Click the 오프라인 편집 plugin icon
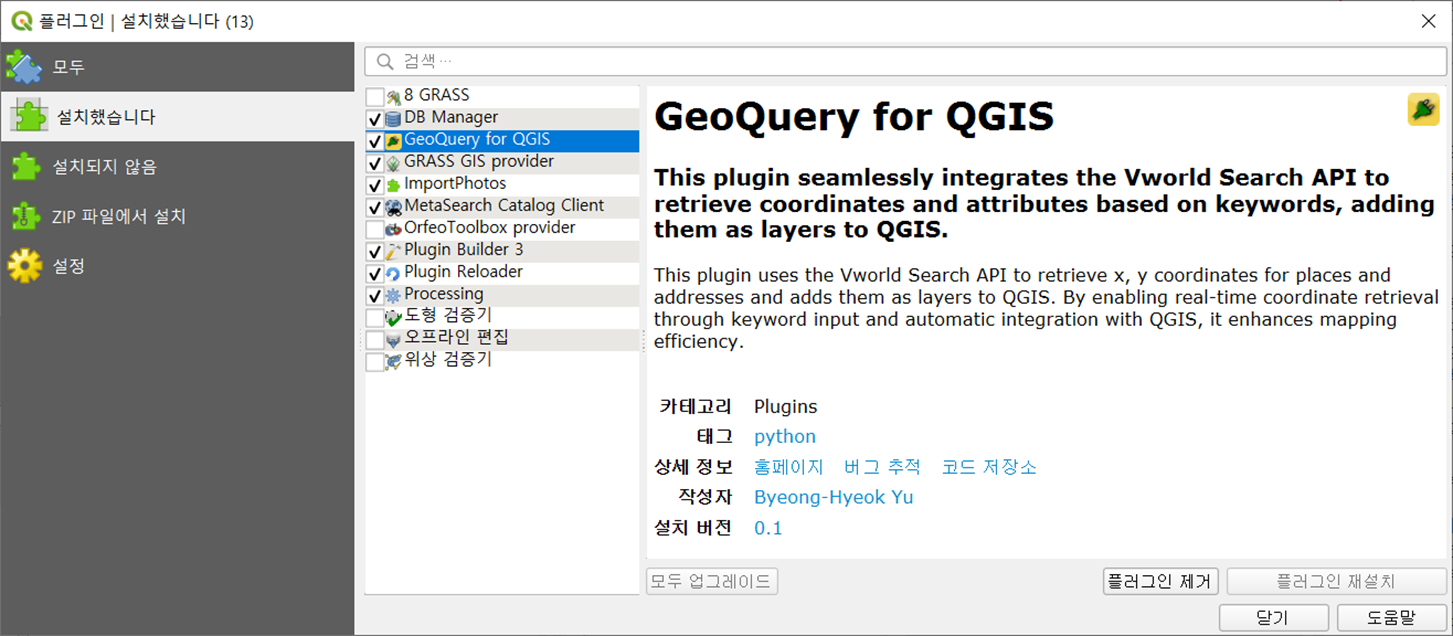 (394, 339)
